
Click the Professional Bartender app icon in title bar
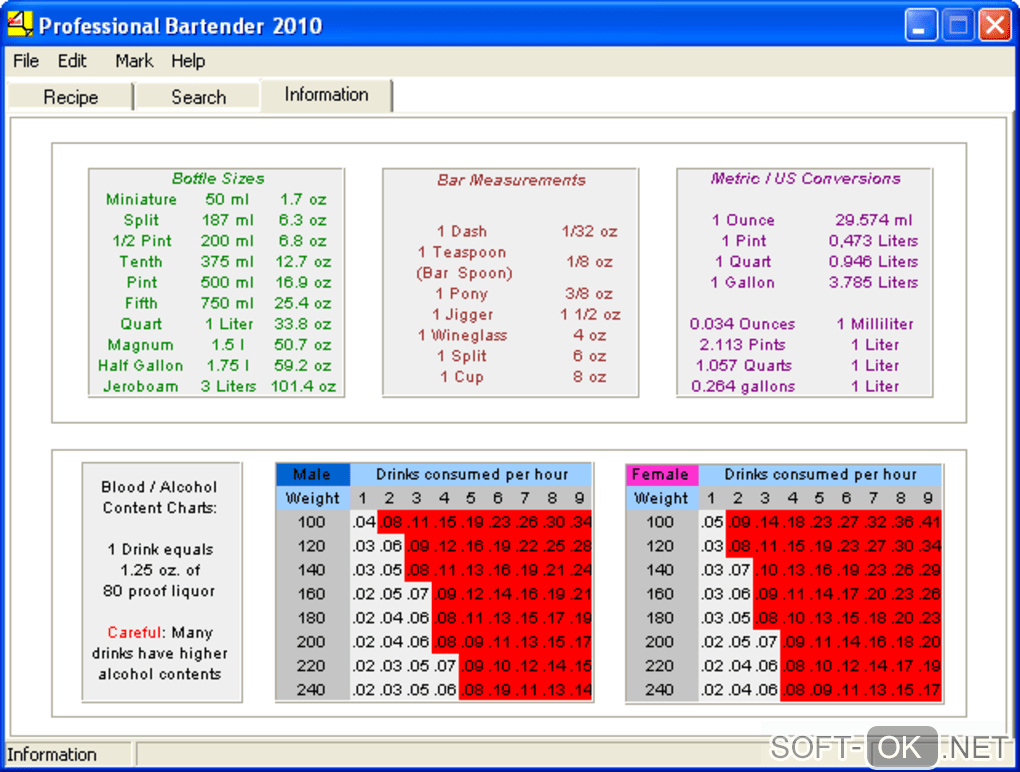[20, 23]
